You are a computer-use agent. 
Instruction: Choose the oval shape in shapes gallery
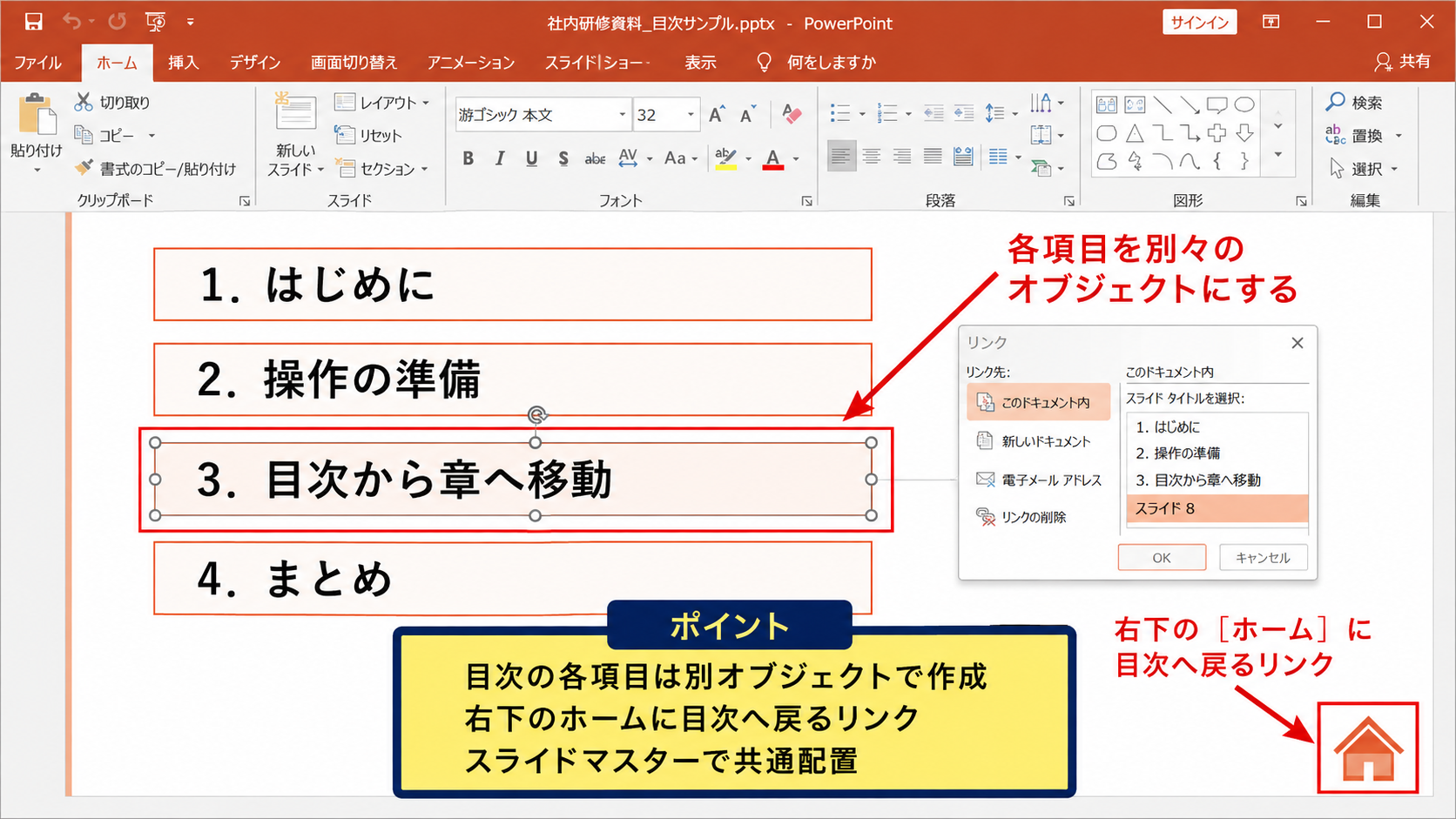tap(1245, 105)
